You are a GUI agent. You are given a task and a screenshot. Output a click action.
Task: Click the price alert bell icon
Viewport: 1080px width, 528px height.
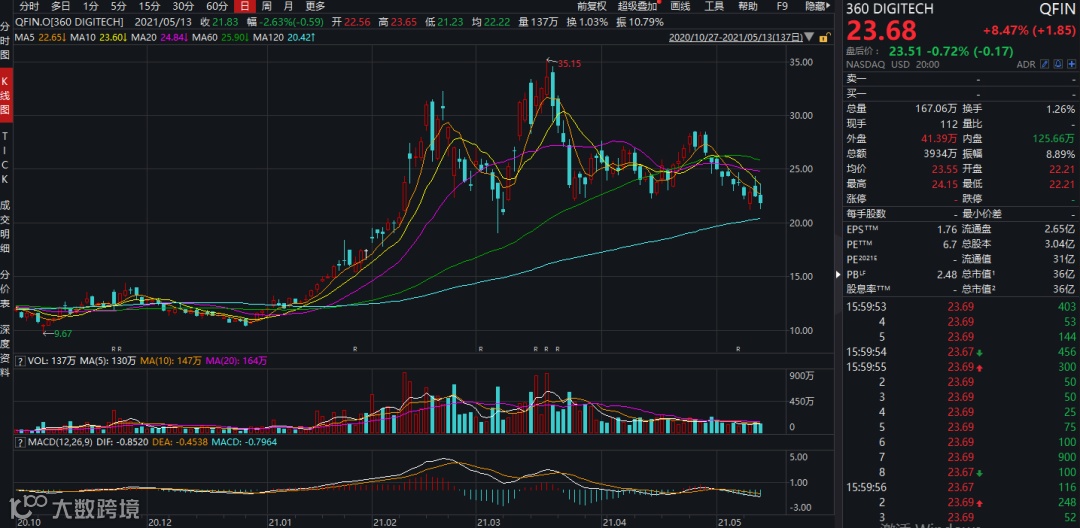[x=1057, y=64]
